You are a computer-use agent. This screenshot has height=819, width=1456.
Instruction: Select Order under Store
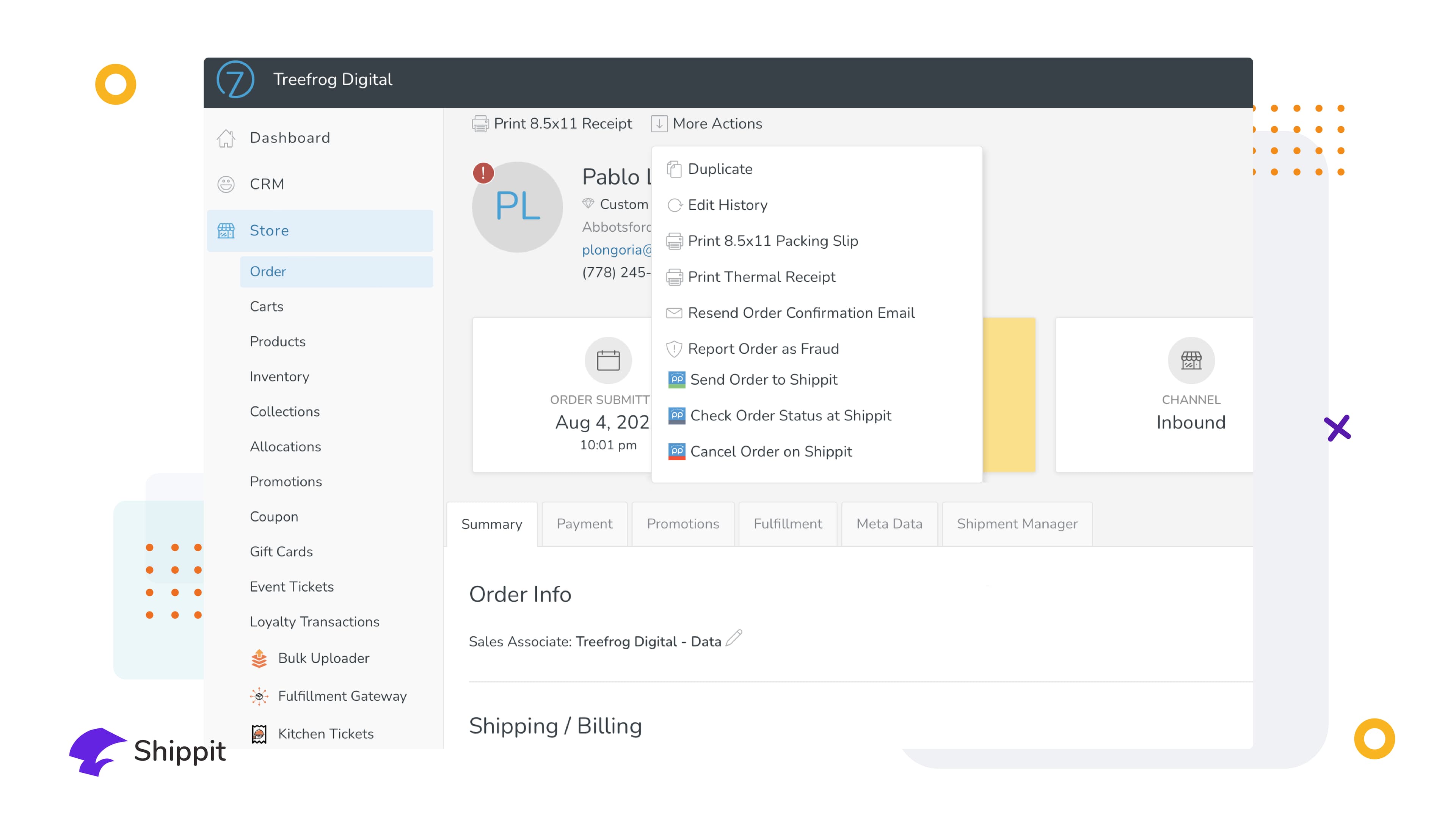(x=337, y=272)
